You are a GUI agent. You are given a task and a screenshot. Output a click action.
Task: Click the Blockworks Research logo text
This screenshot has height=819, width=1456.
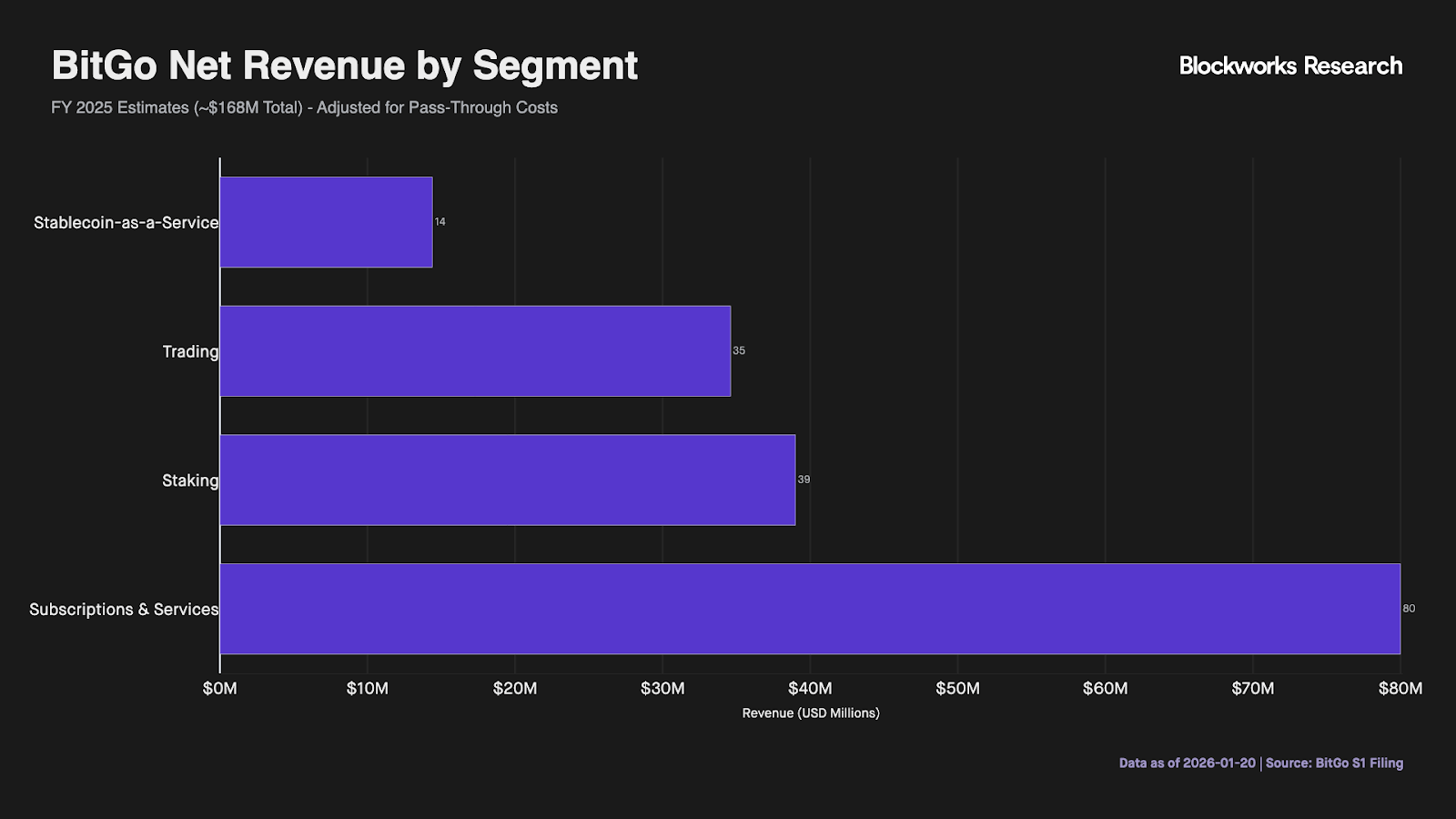[x=1290, y=66]
